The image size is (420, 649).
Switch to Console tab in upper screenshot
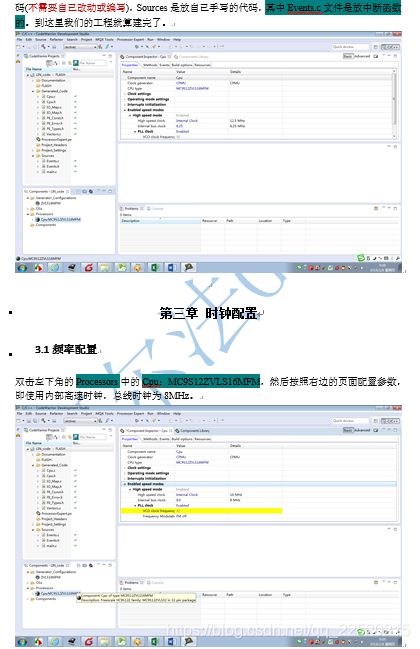coord(155,209)
